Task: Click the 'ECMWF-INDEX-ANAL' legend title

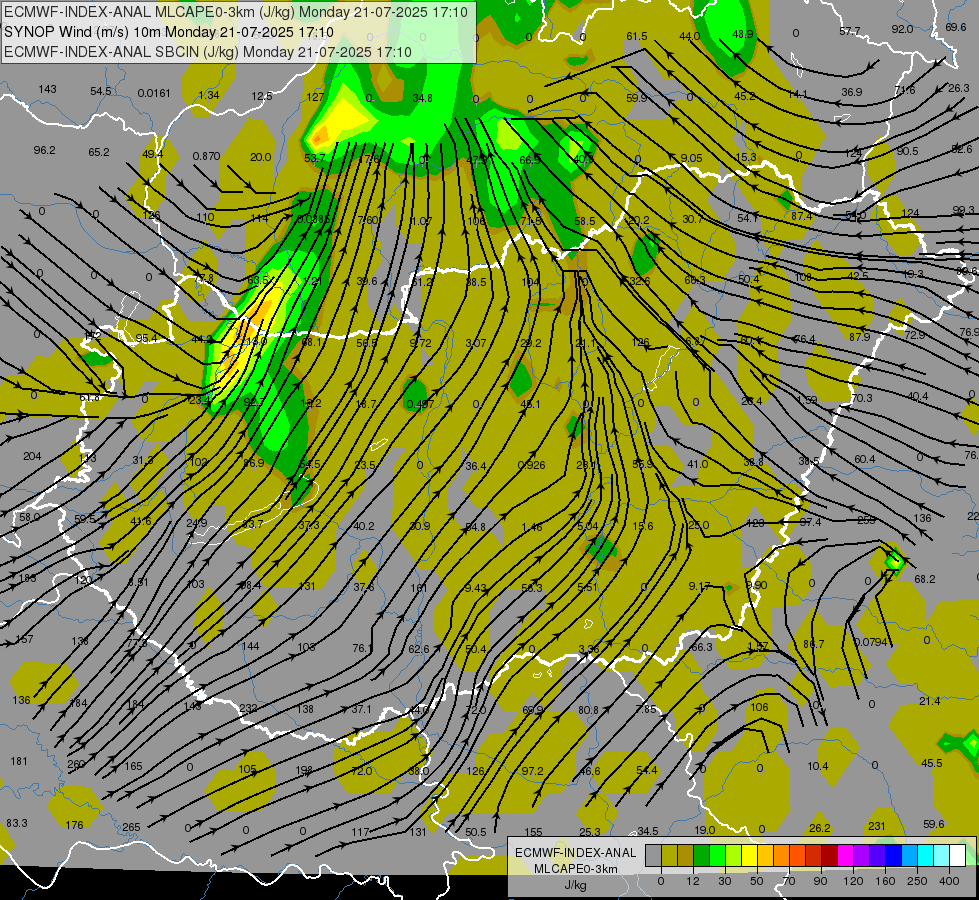Action: [575, 853]
